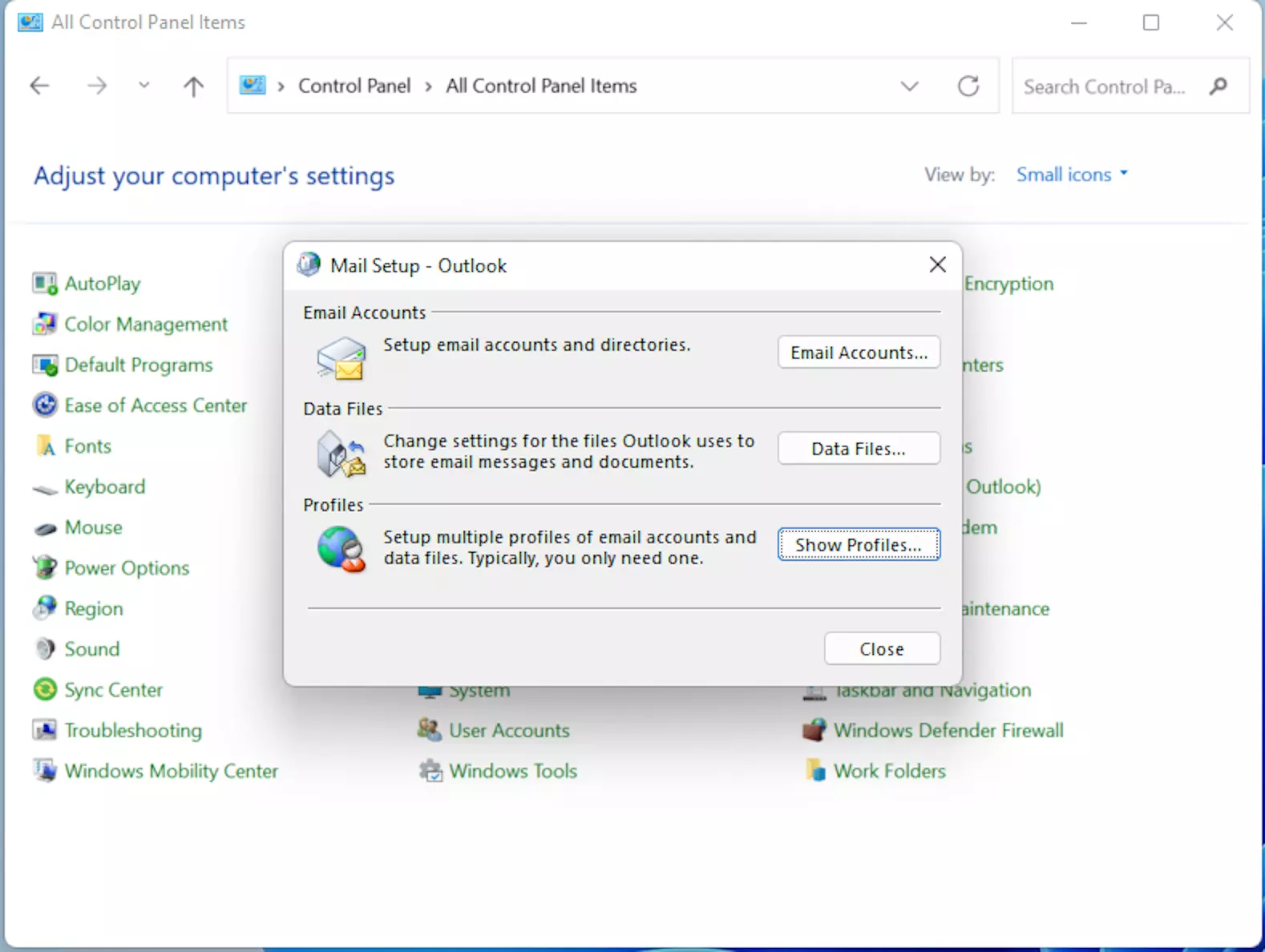Click the Email Accounts... button
The image size is (1265, 952).
[859, 353]
